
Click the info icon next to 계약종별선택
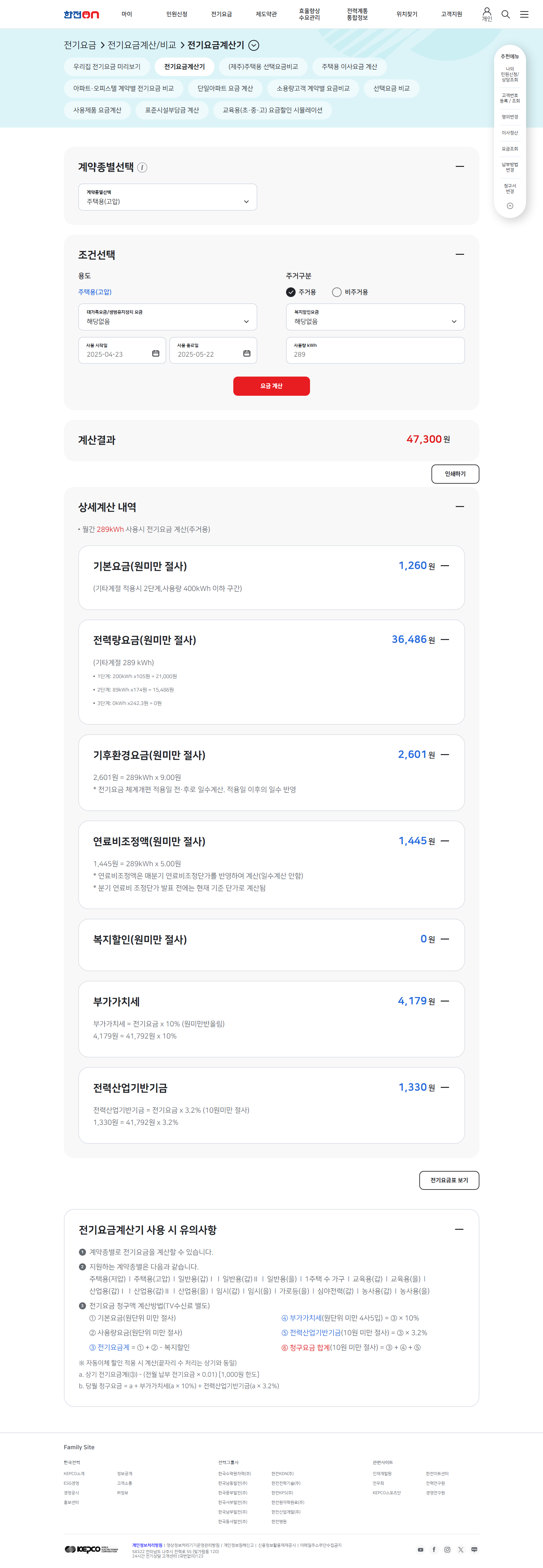tap(142, 168)
